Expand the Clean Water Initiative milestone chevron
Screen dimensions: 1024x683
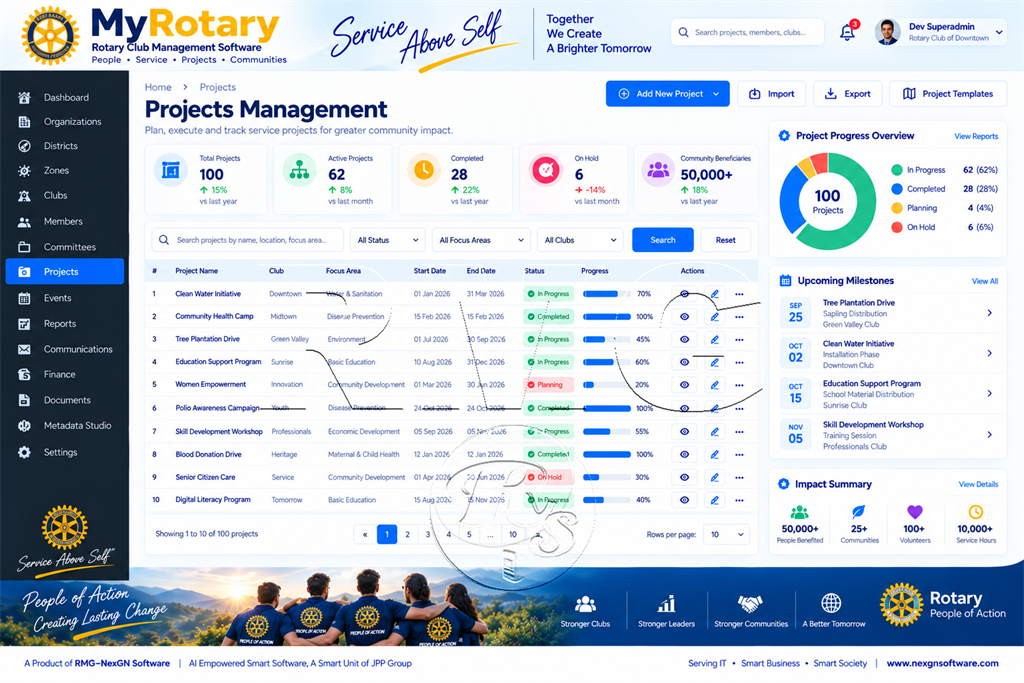coord(989,353)
